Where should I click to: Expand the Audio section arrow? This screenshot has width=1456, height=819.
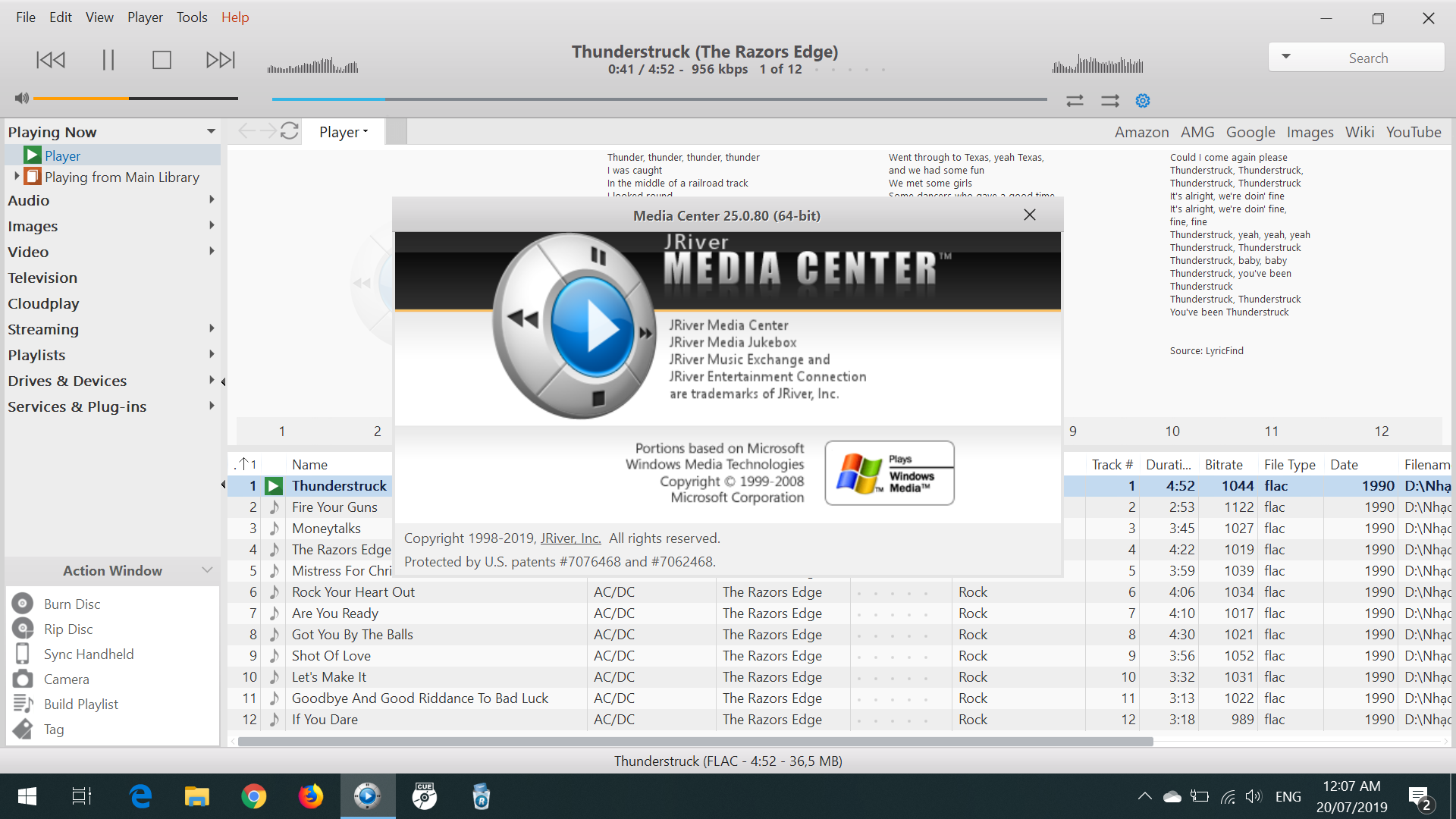tap(212, 199)
